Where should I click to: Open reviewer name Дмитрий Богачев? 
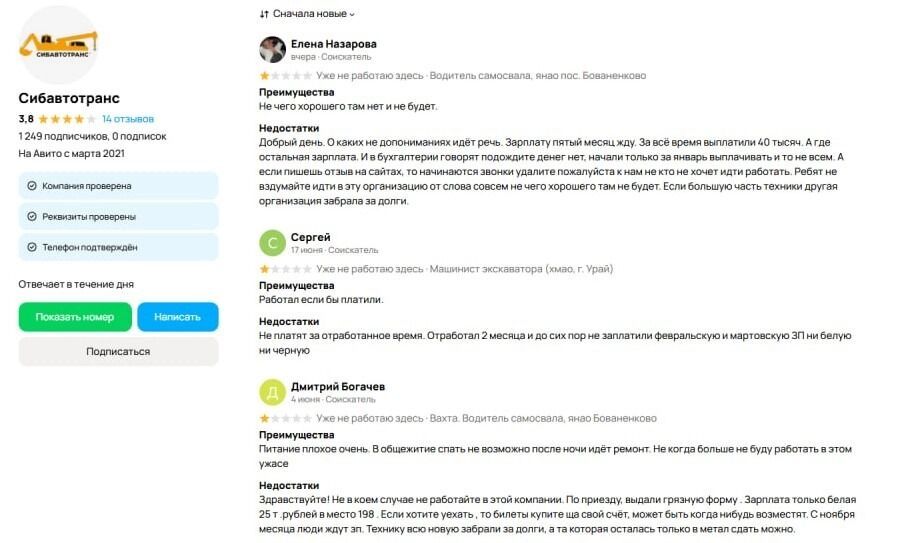337,386
